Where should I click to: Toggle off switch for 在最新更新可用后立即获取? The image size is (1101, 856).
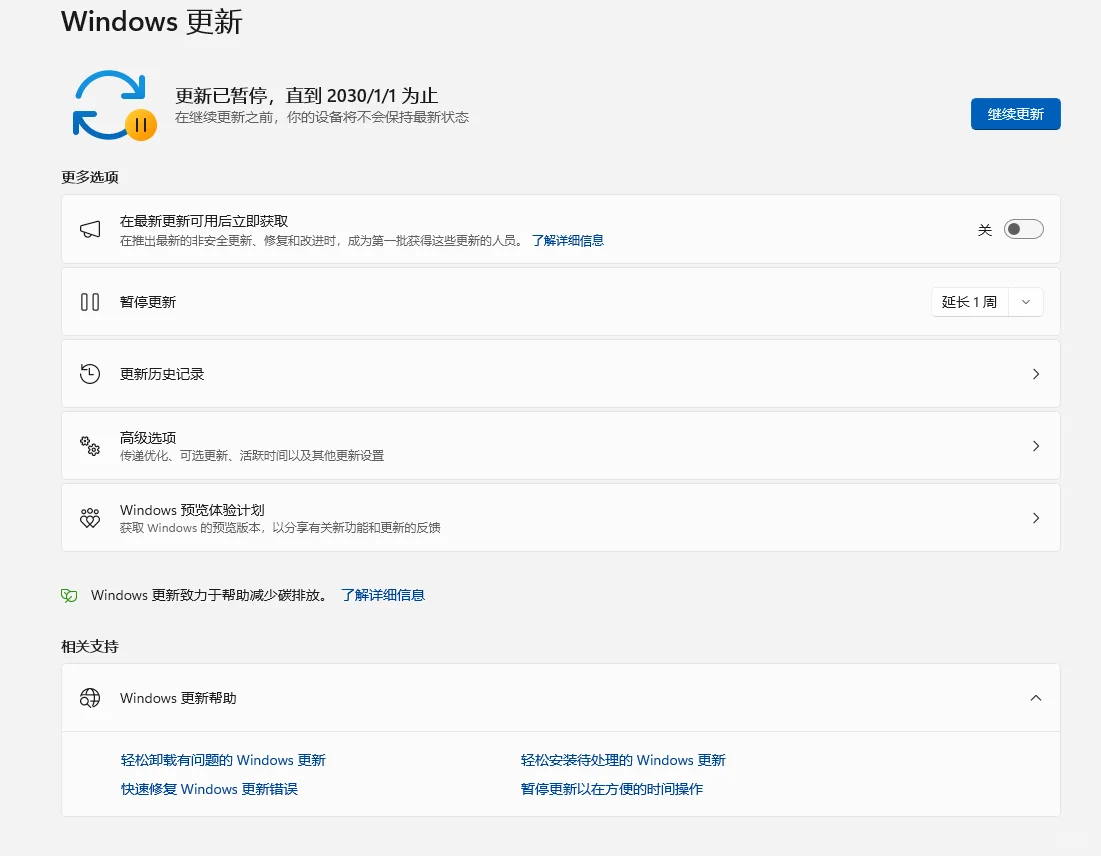coord(1023,229)
